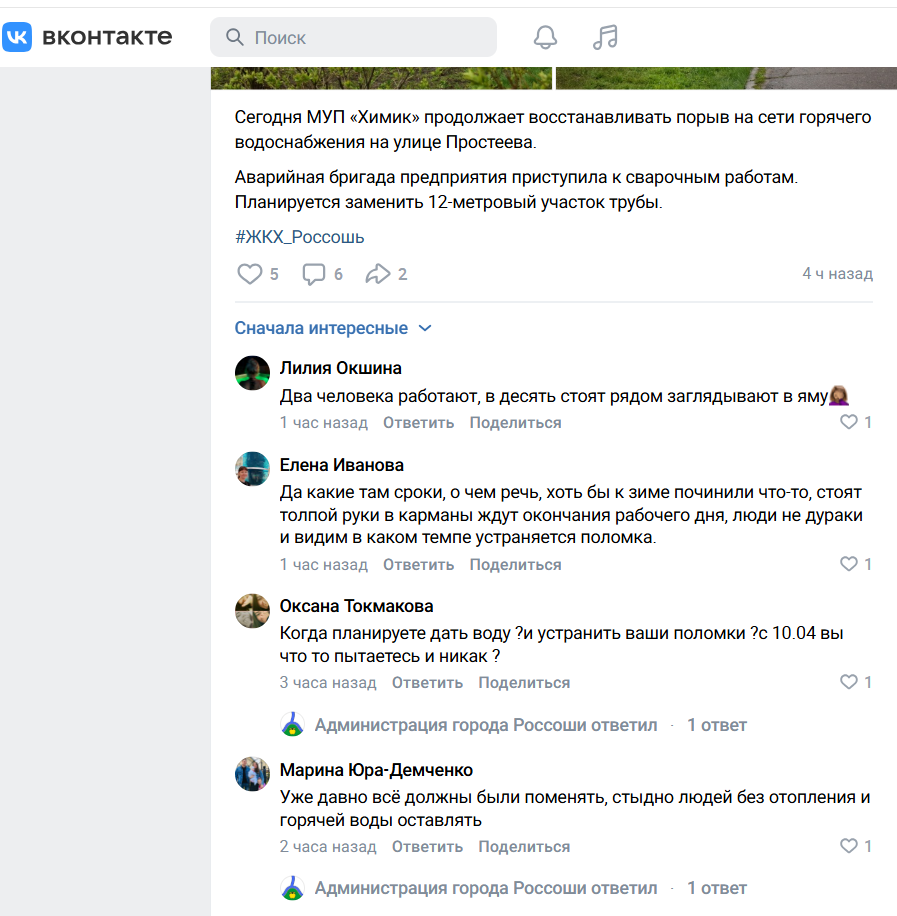This screenshot has height=916, width=897.
Task: Click the #ЖКХ_Россошь hashtag
Action: click(299, 237)
